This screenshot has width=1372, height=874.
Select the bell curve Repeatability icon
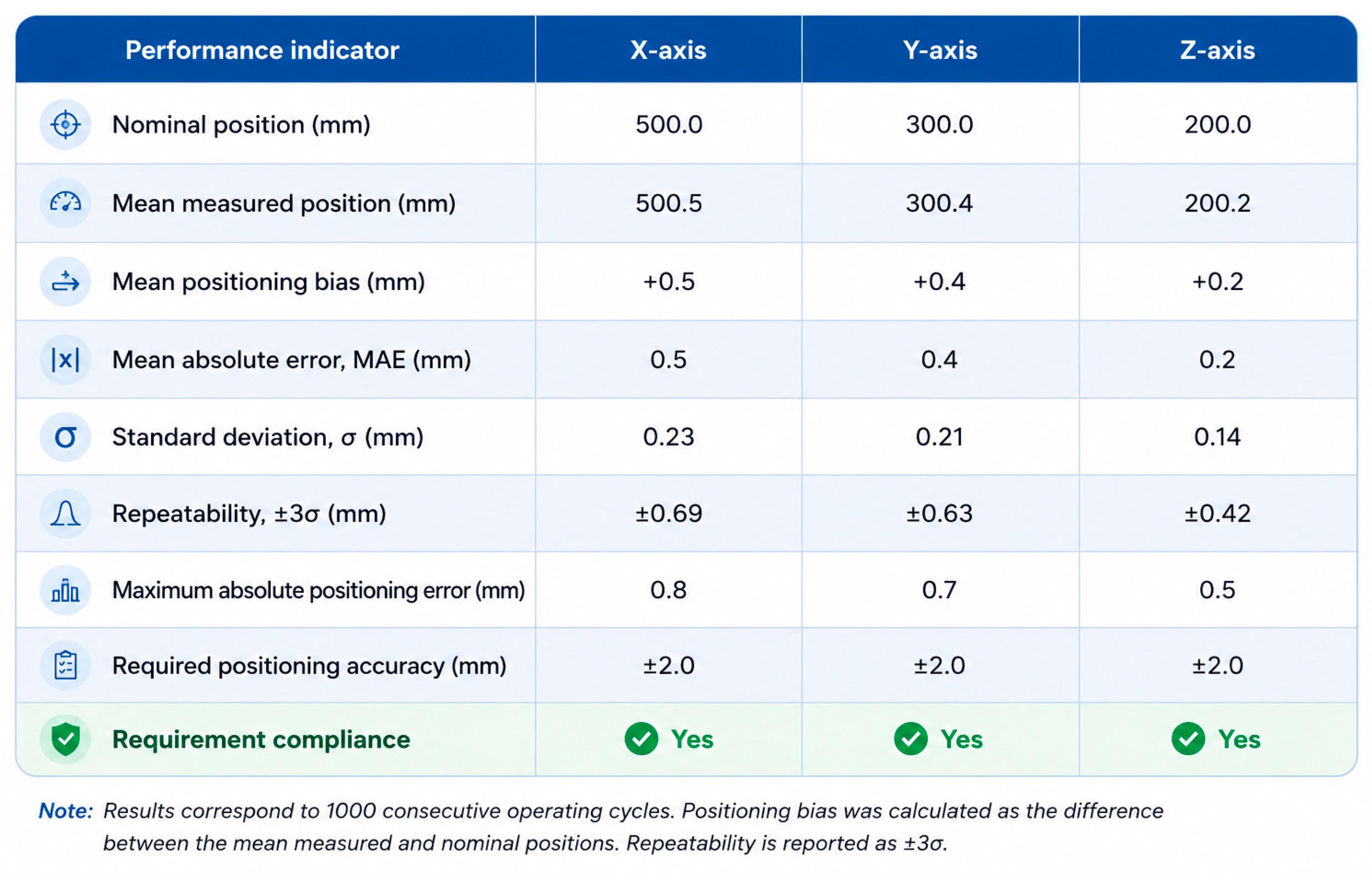(x=65, y=513)
